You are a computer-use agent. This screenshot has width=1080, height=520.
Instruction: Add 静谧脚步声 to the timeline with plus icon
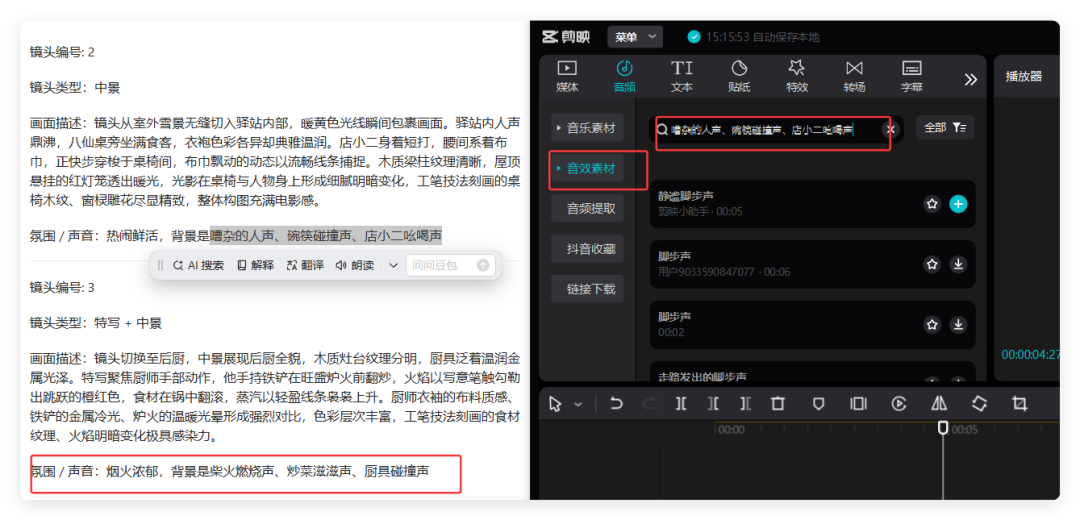(x=957, y=204)
